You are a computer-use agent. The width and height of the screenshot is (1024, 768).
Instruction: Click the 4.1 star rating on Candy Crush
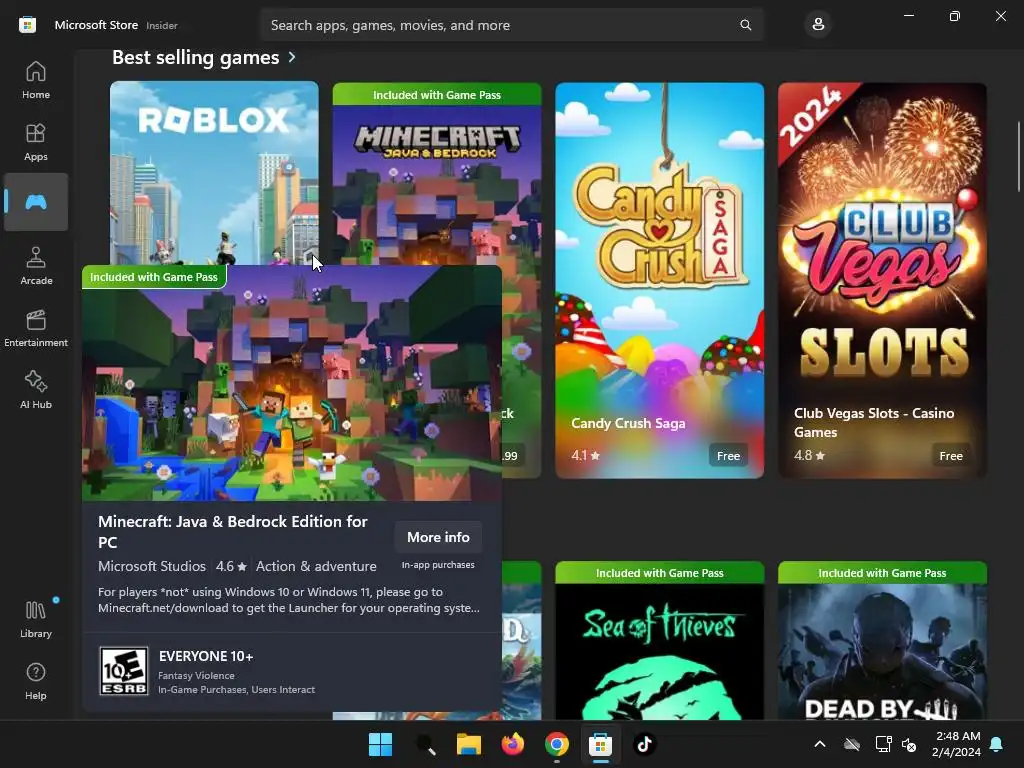click(585, 456)
